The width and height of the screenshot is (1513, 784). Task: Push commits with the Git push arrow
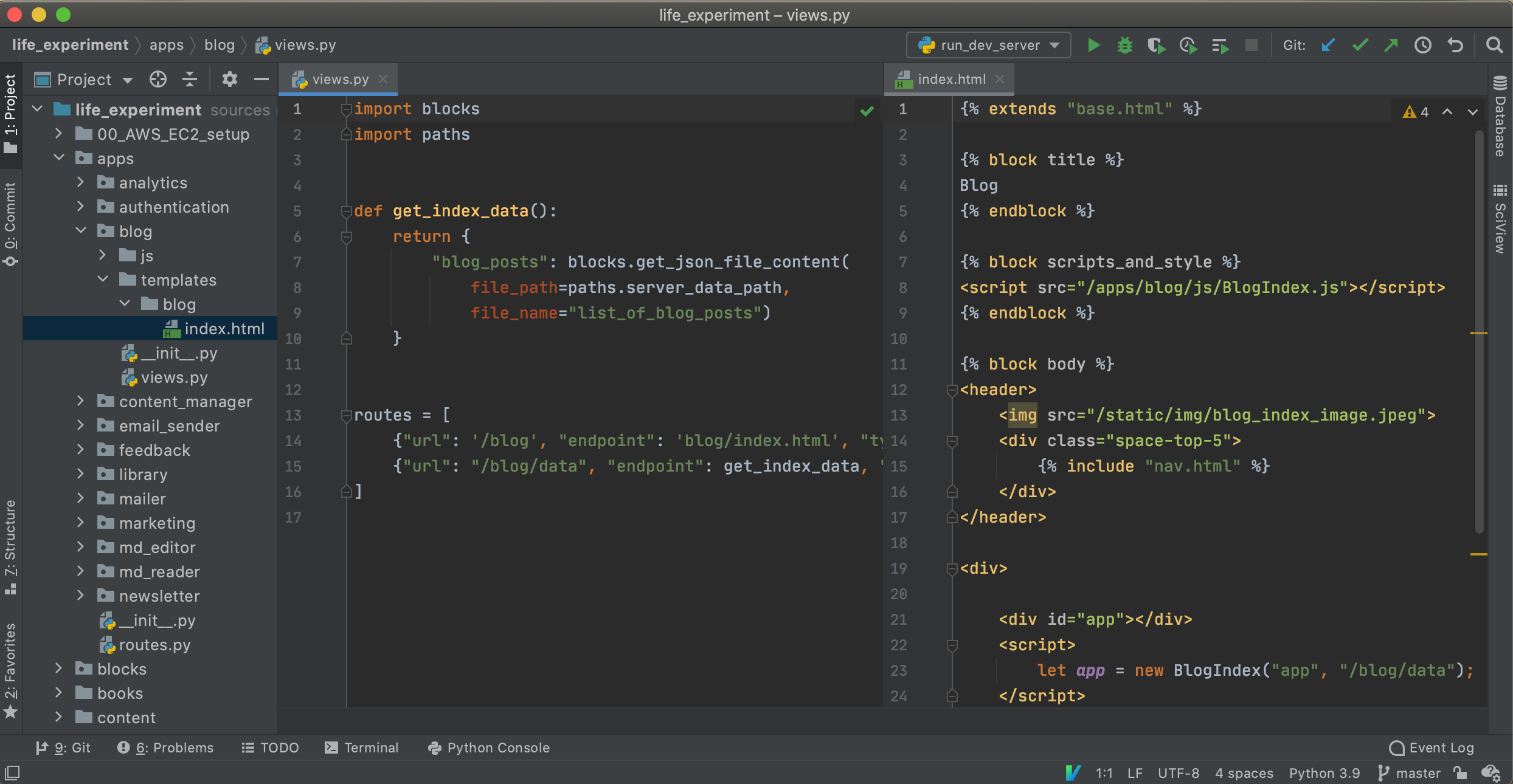1391,46
